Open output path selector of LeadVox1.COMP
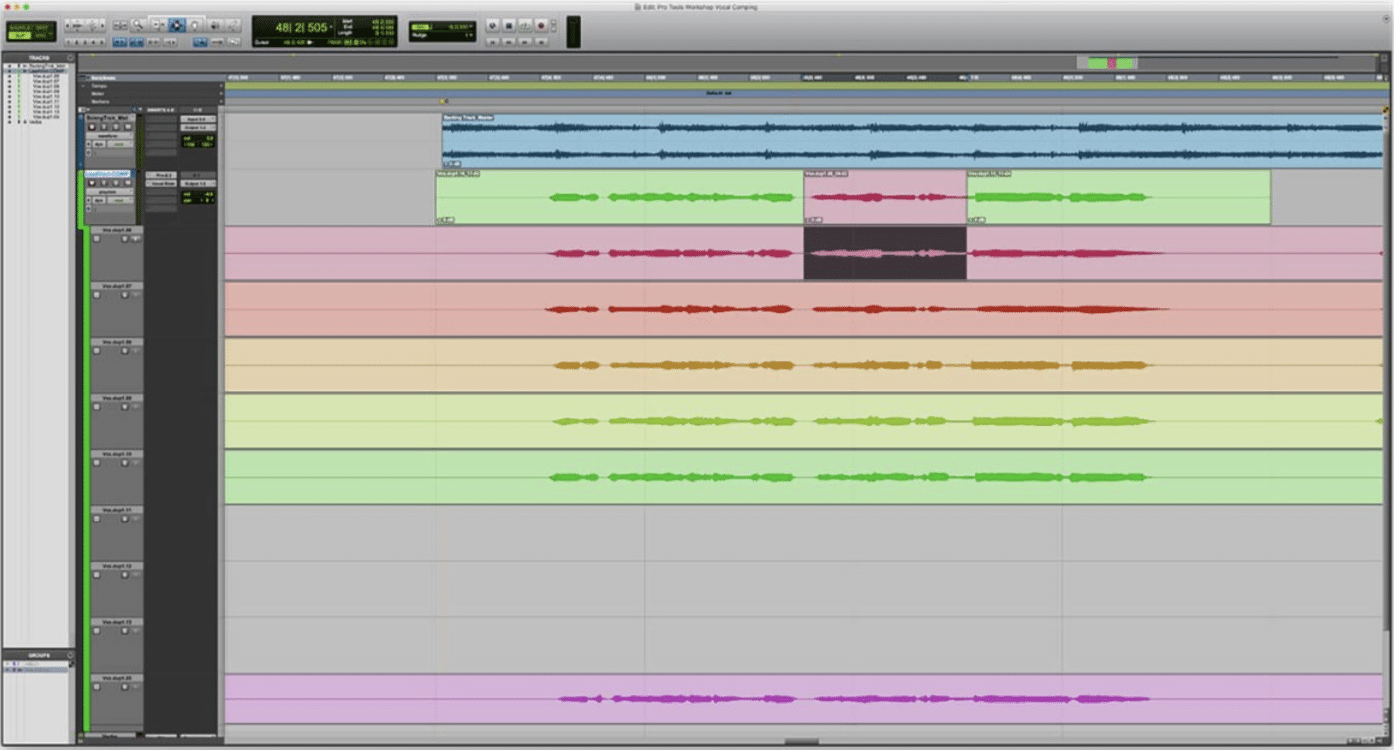 coord(198,183)
